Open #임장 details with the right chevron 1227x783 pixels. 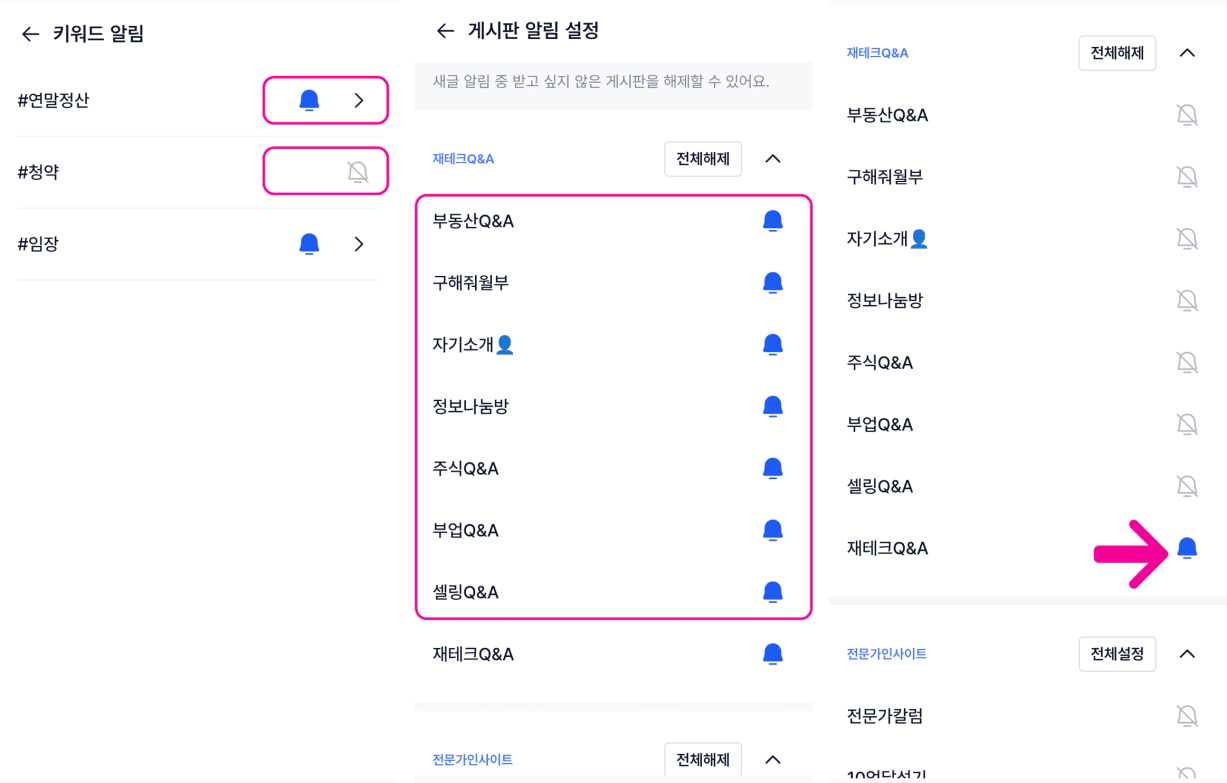pos(359,244)
